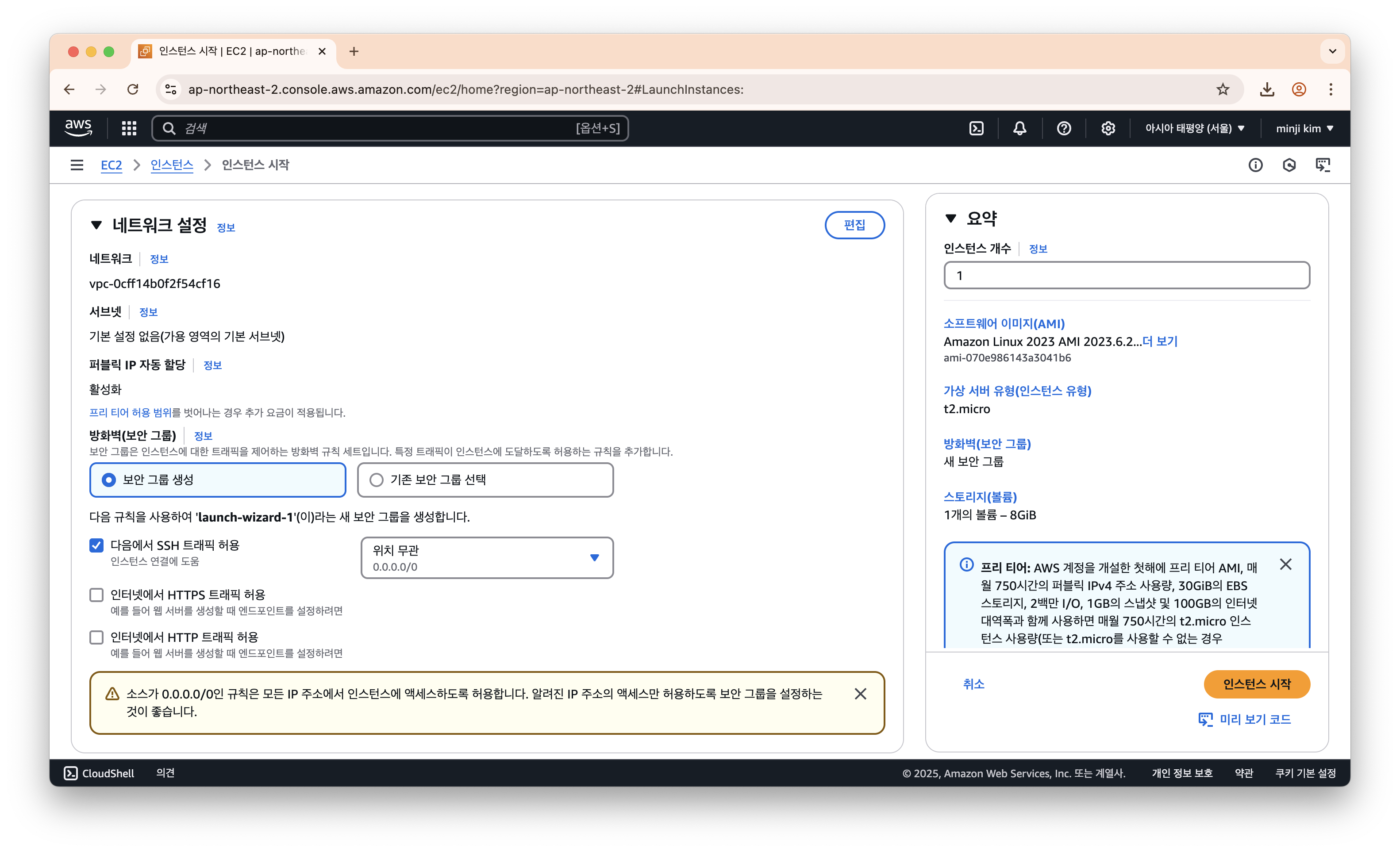Open the notifications bell
1400x852 pixels.
(x=1020, y=128)
